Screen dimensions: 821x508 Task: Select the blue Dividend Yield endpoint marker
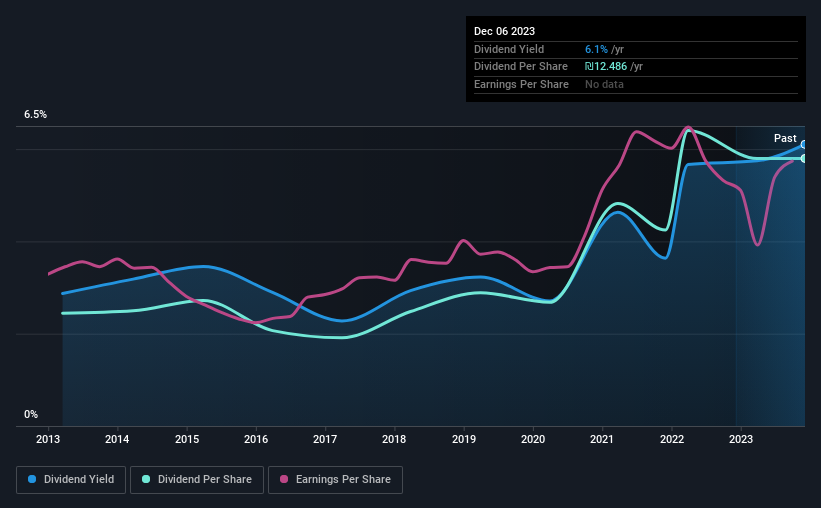coord(803,145)
